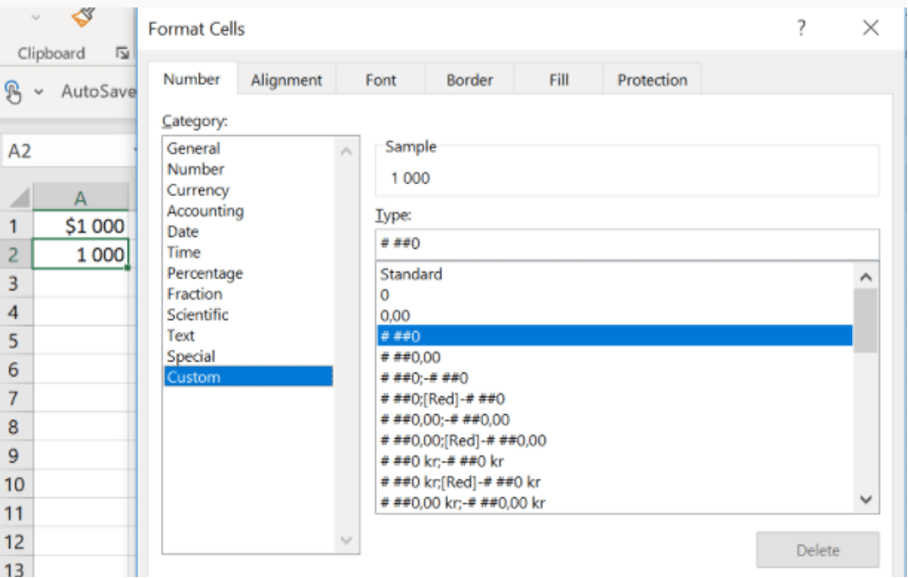The image size is (908, 578).
Task: Click the Type format code field
Action: [x=626, y=244]
